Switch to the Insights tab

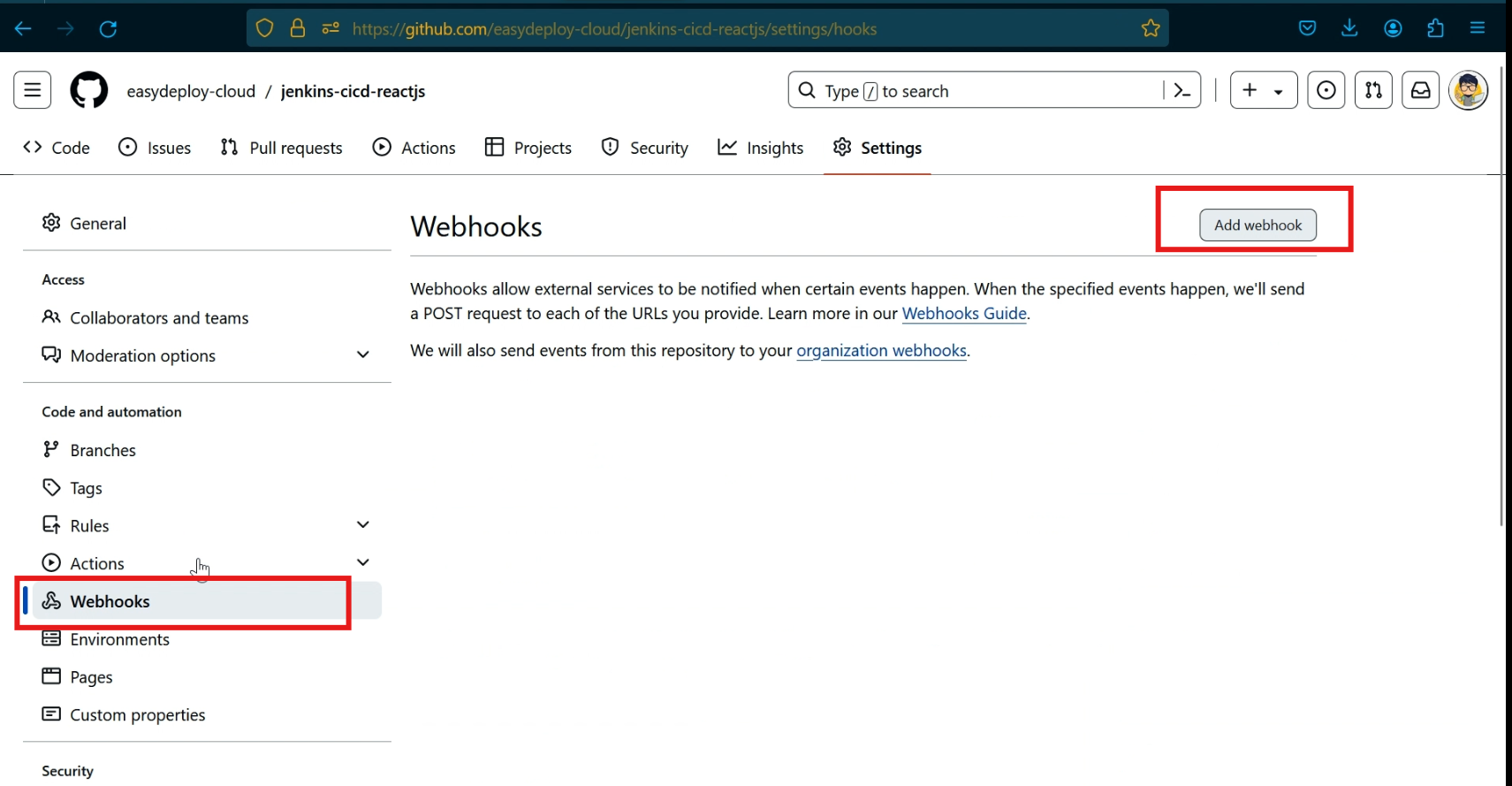click(x=761, y=148)
